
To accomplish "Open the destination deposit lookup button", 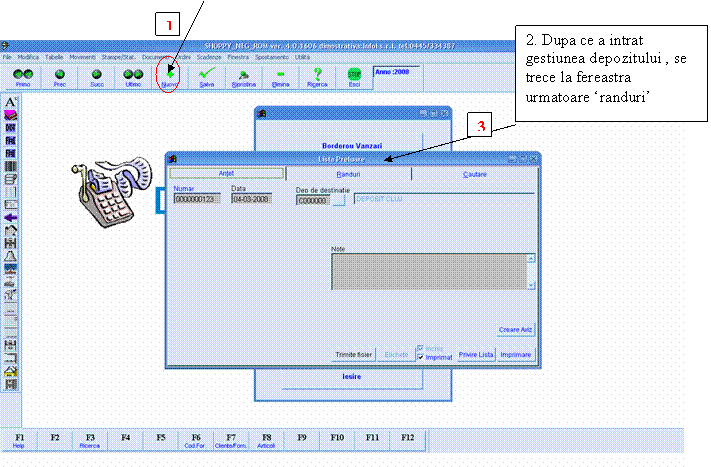I will [x=338, y=200].
